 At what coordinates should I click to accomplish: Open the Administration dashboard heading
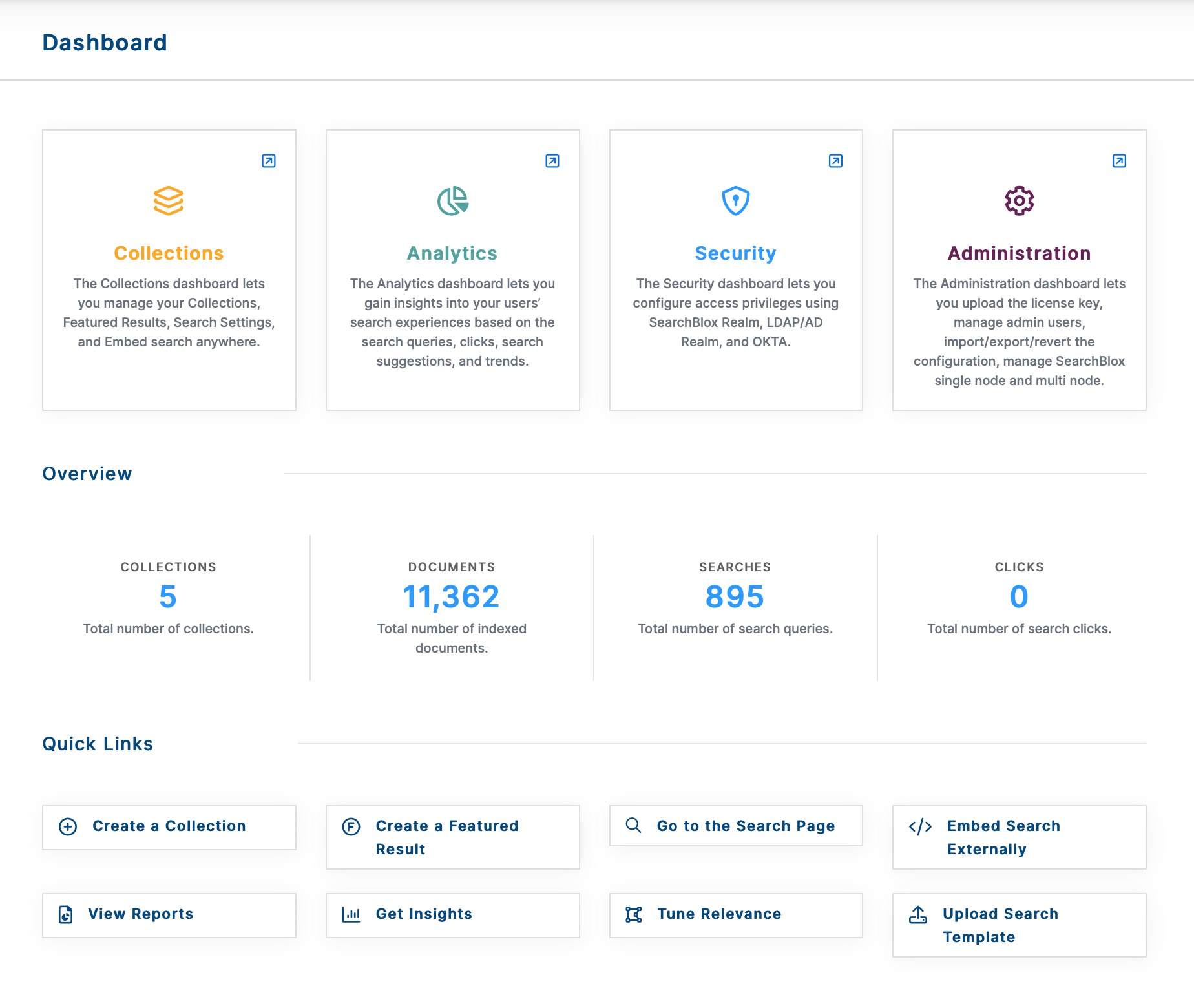click(x=1019, y=253)
